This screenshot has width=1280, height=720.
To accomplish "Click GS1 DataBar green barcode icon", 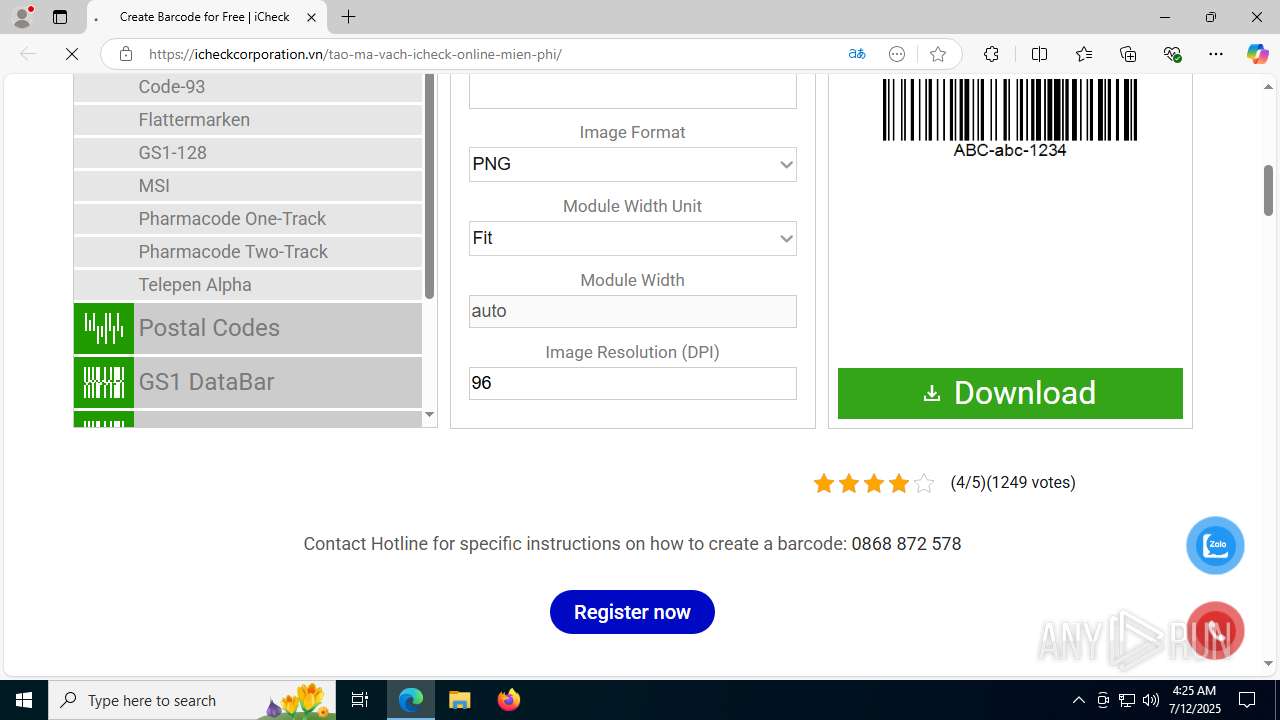I will coord(104,382).
